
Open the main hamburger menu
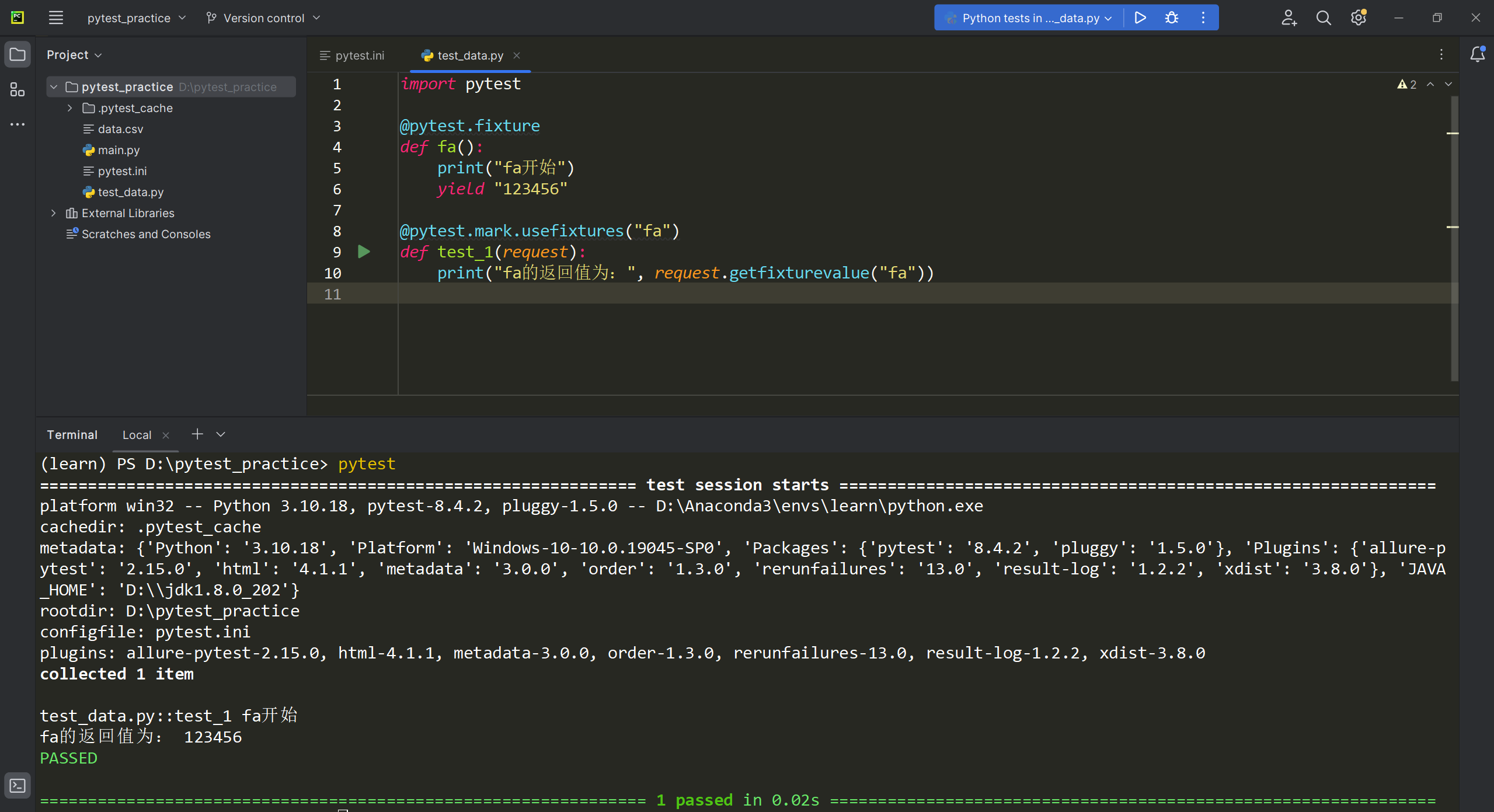point(56,18)
